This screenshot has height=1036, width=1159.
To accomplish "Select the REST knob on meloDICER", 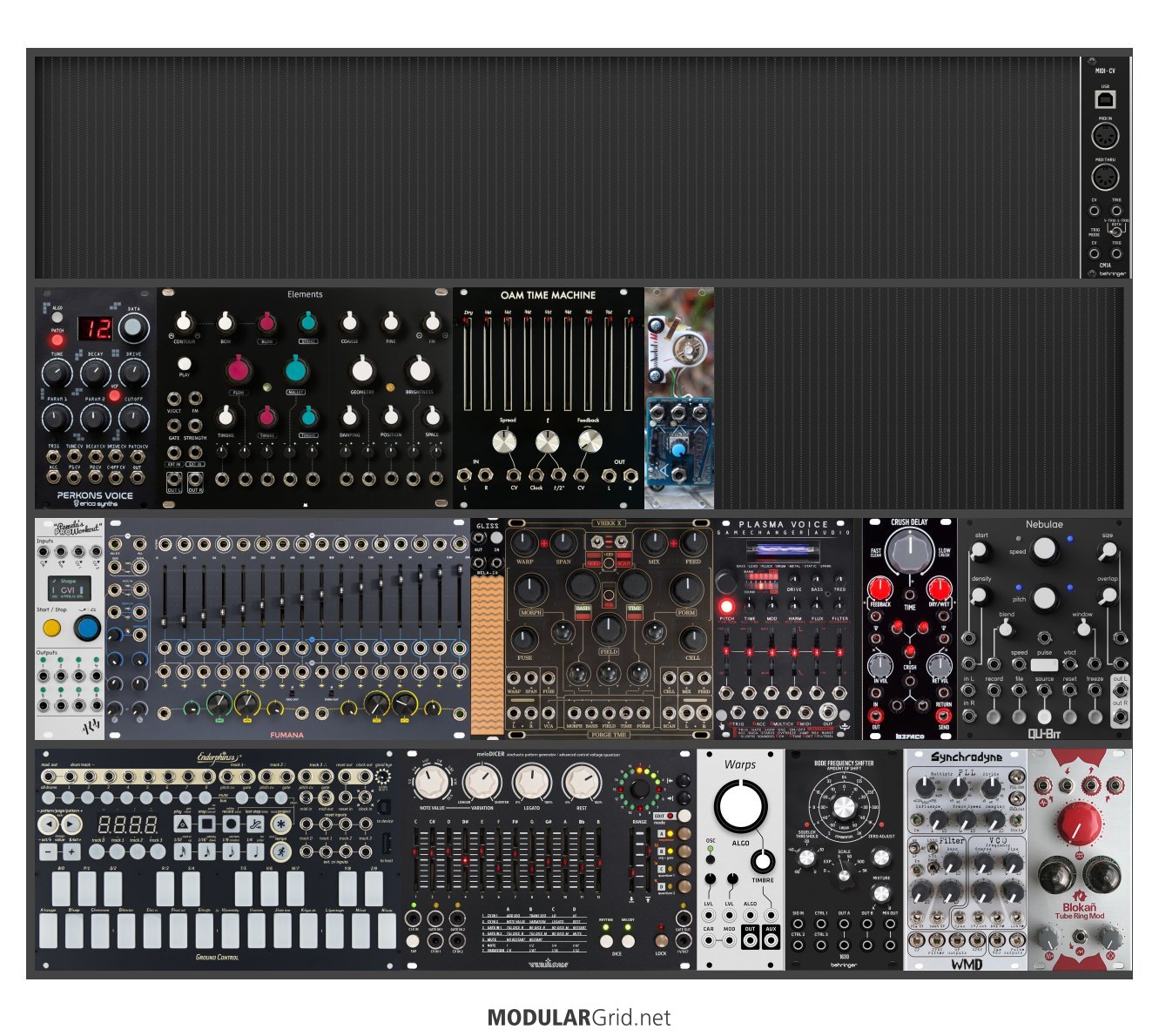I will click(x=581, y=784).
